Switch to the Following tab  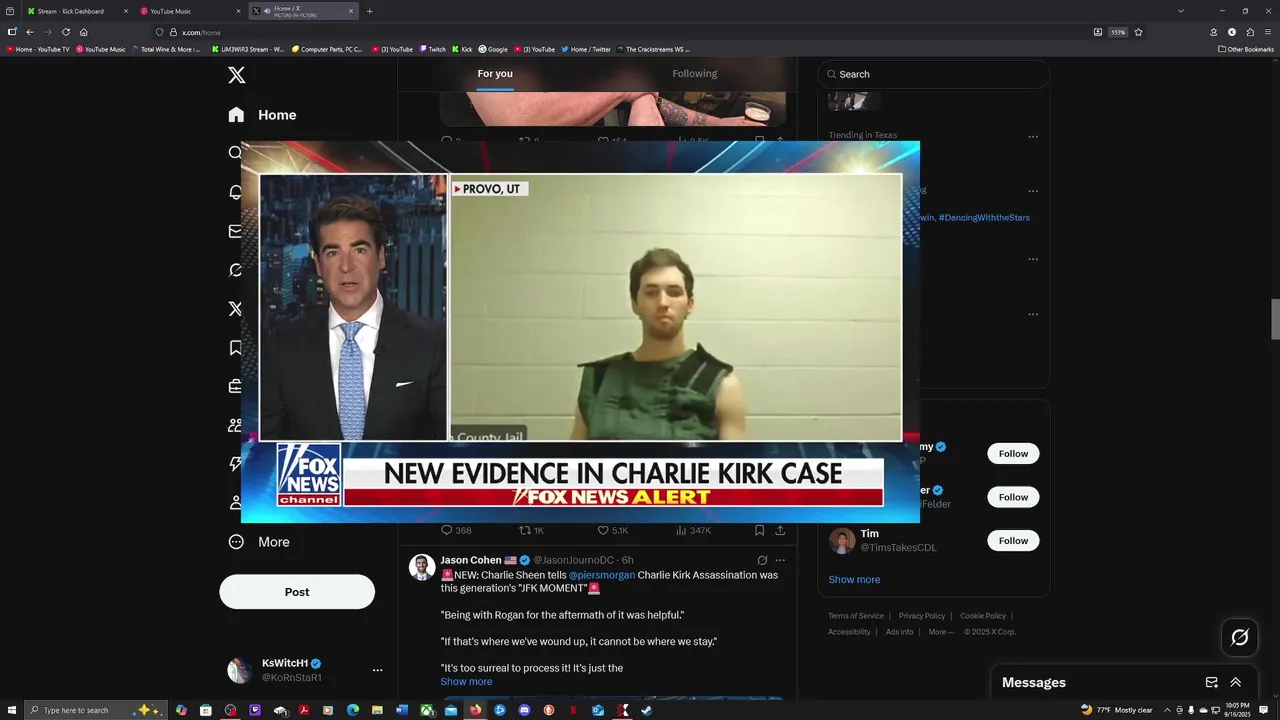[695, 74]
